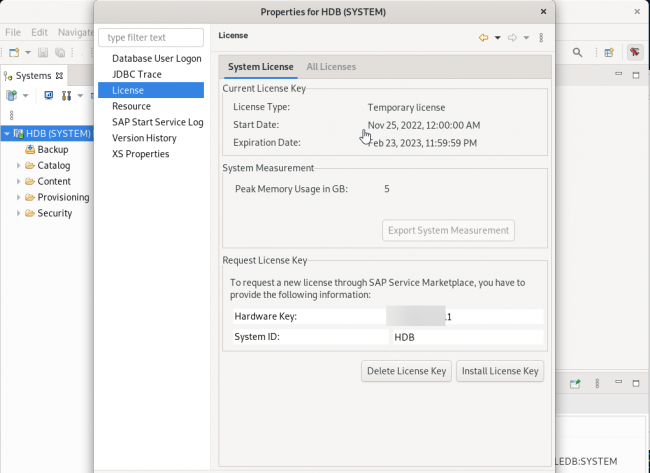Click the Install License Key button

tap(500, 371)
